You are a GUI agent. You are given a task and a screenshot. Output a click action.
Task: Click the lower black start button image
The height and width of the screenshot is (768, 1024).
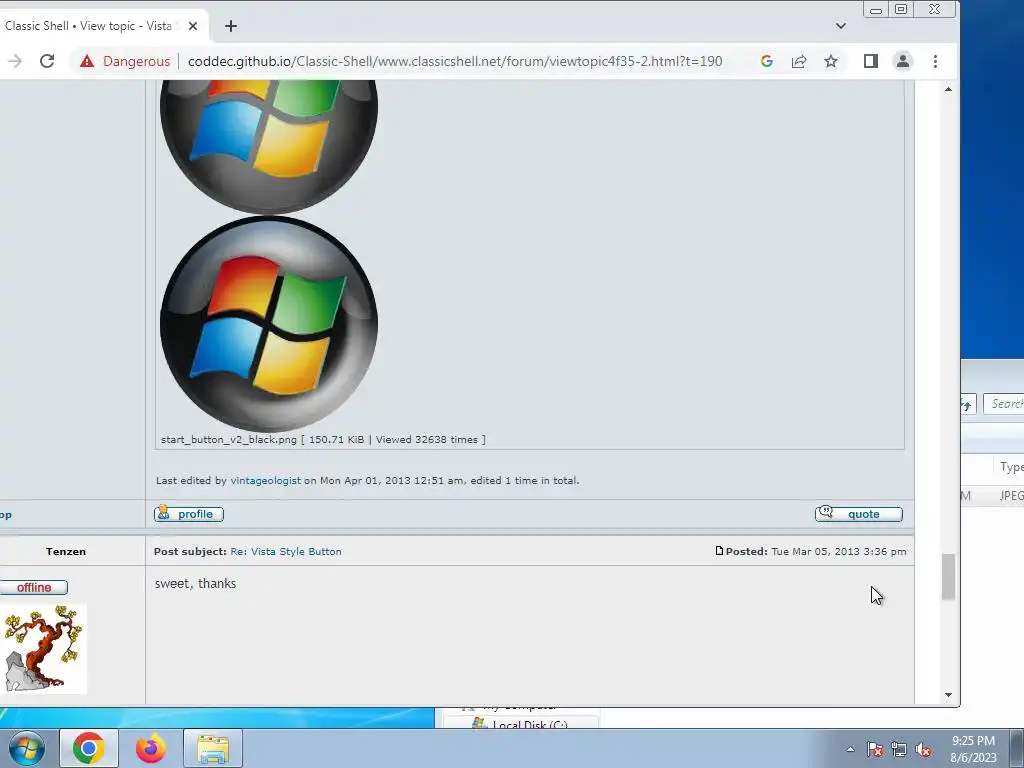[x=268, y=324]
